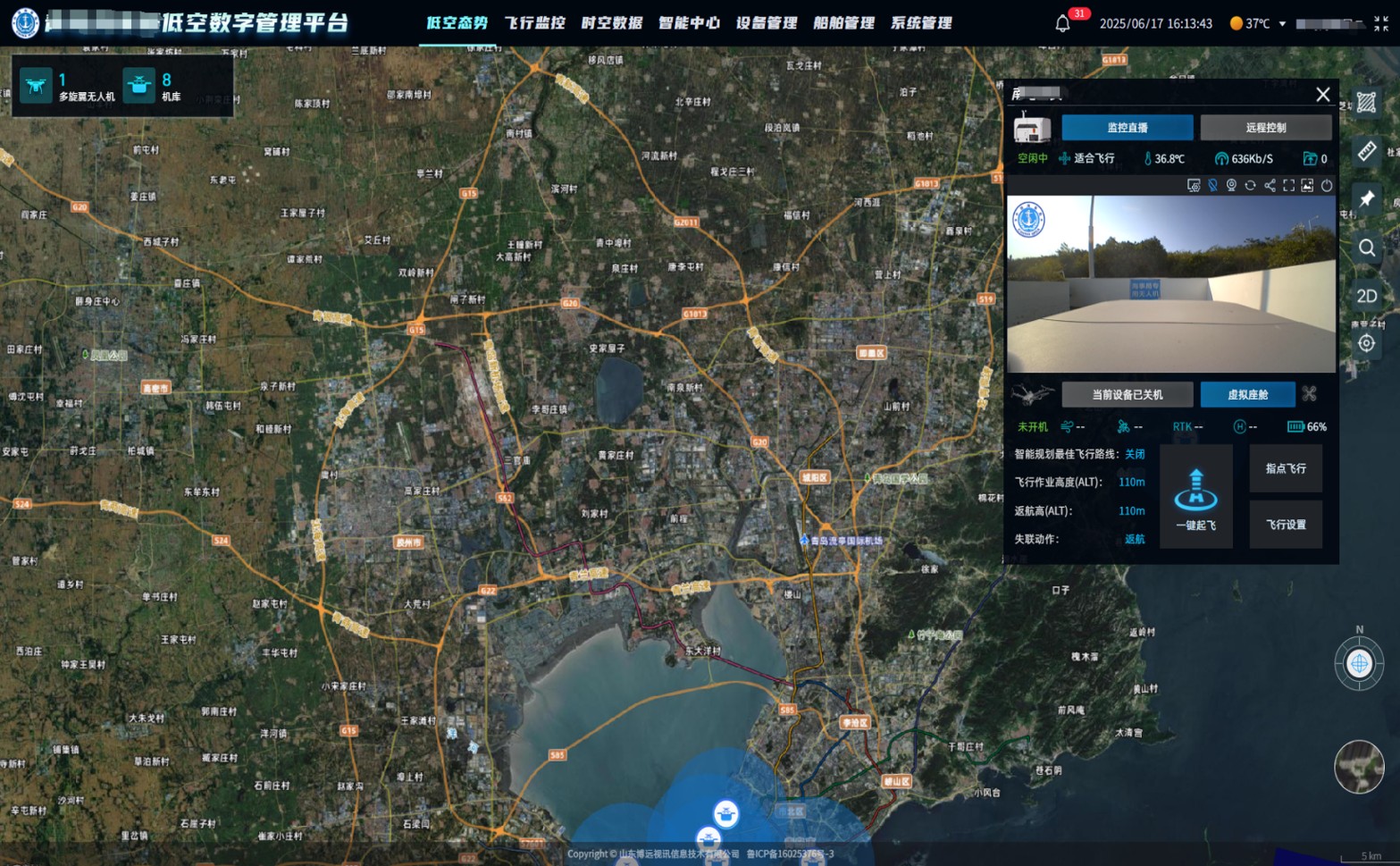Open the notification bell with 31 alerts
The width and height of the screenshot is (1400, 866).
click(1062, 23)
